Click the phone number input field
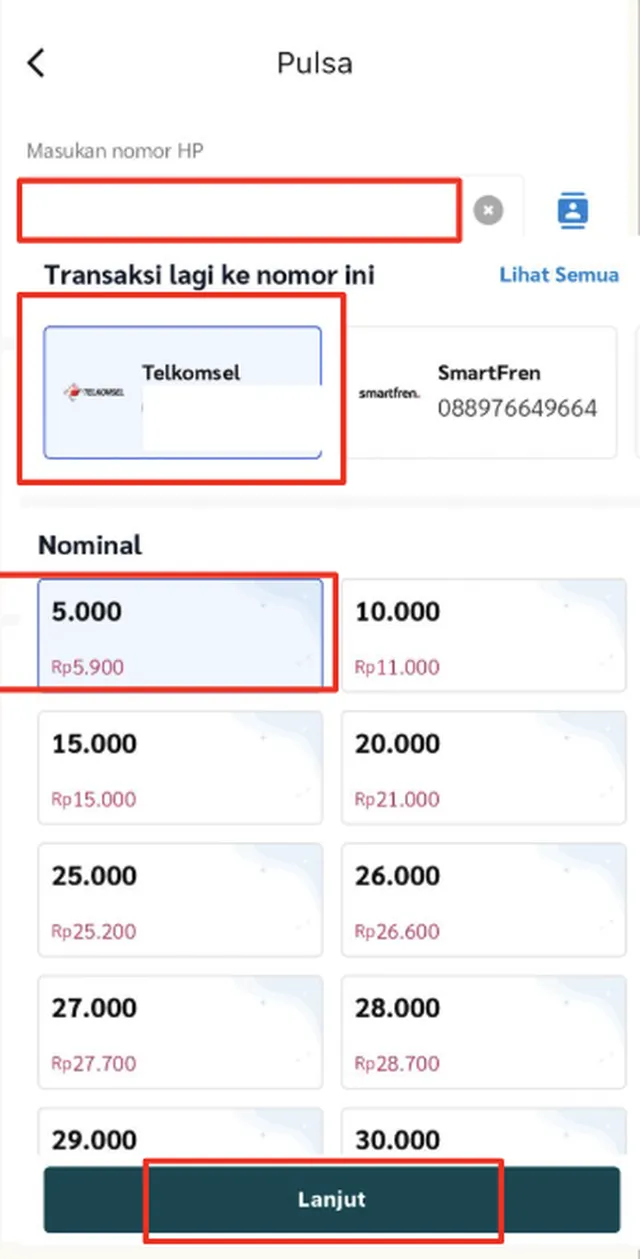The width and height of the screenshot is (640, 1259). (240, 210)
